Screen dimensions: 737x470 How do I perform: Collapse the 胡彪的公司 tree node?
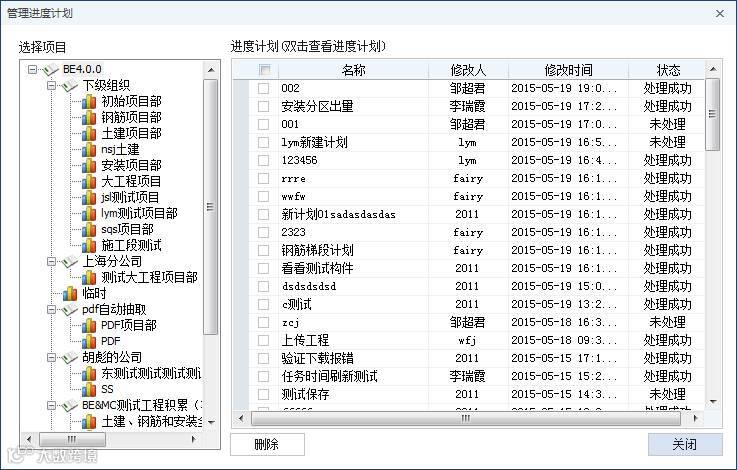pos(51,357)
